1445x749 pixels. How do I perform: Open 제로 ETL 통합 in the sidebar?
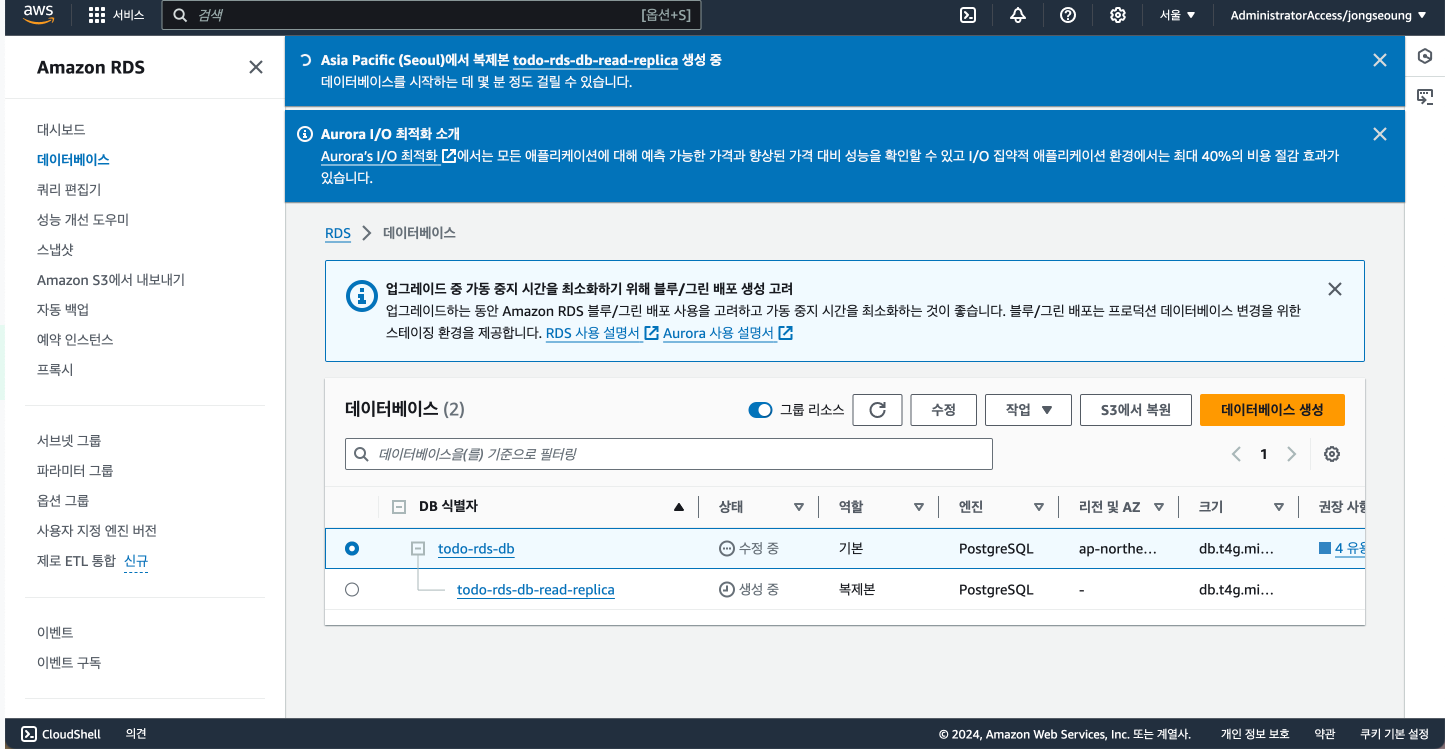tap(76, 560)
